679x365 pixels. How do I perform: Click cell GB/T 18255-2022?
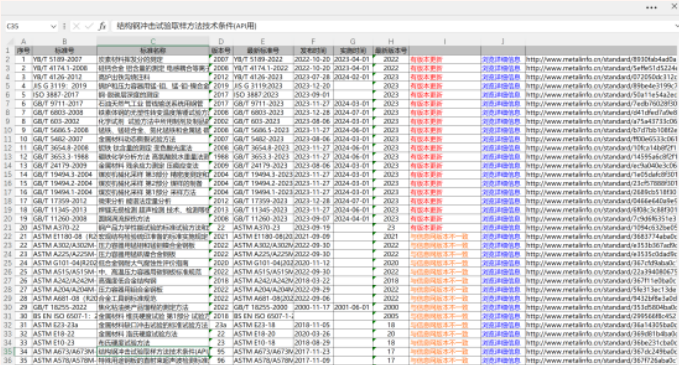point(65,307)
